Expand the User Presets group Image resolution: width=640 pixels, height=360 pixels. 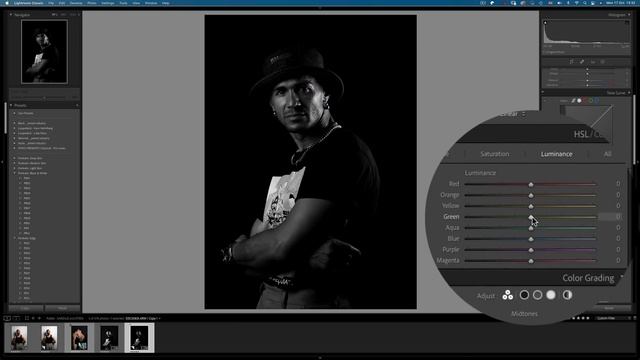tap(14, 113)
